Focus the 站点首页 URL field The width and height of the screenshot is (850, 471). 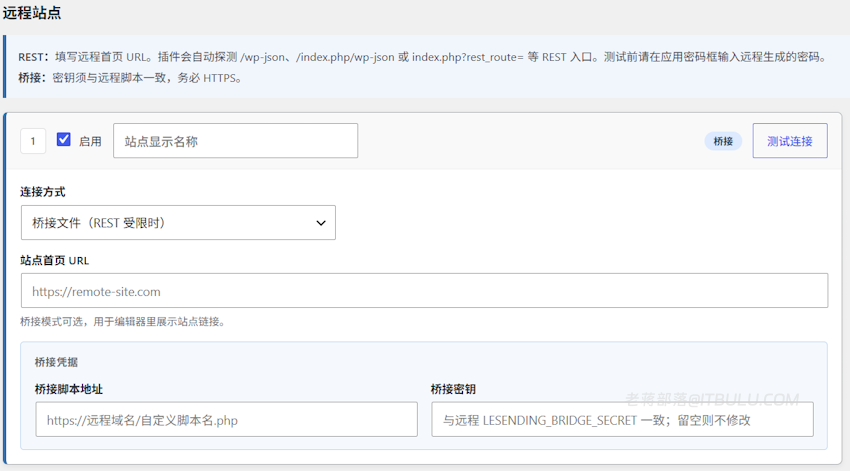424,291
